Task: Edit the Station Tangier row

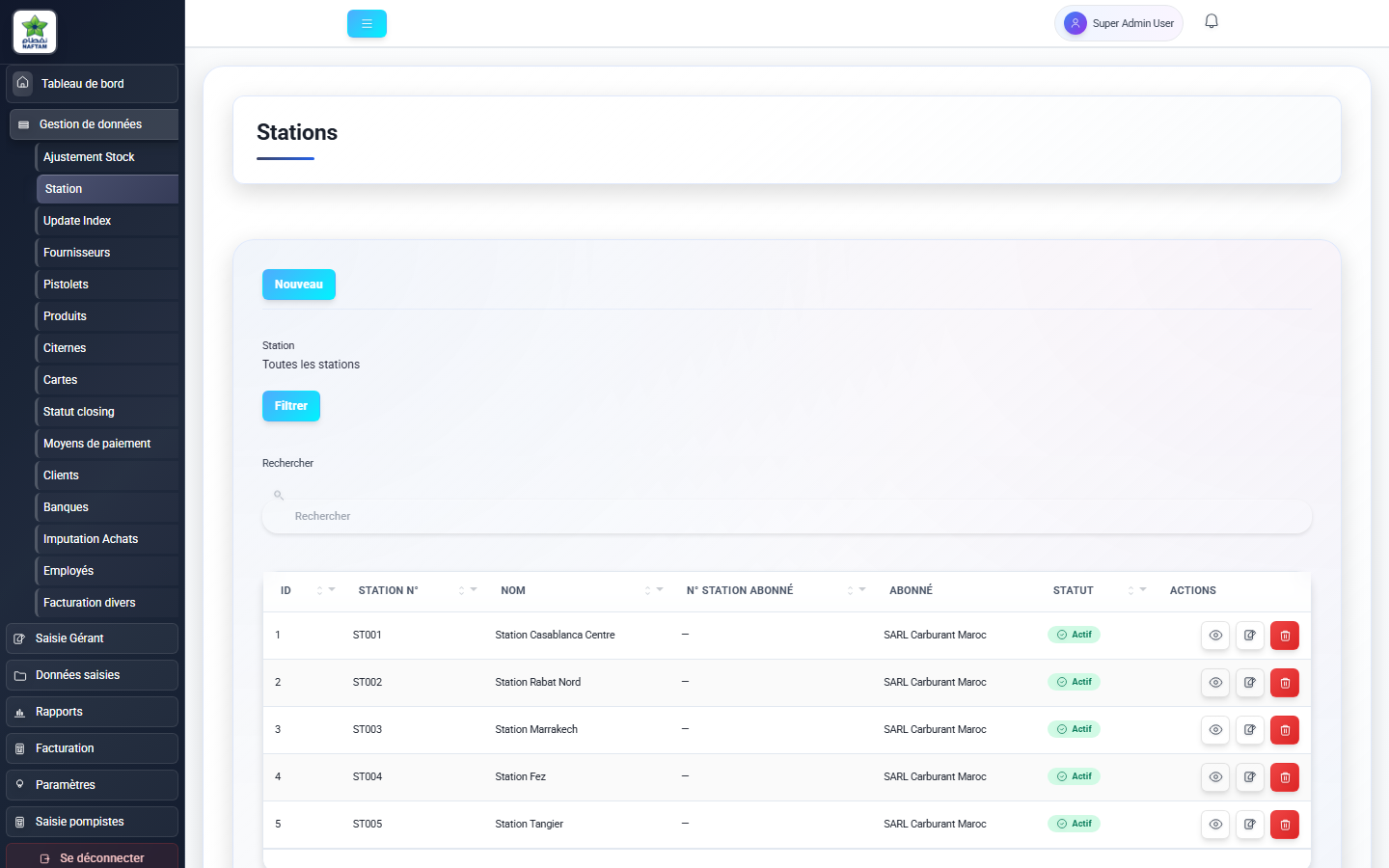Action: coord(1250,825)
